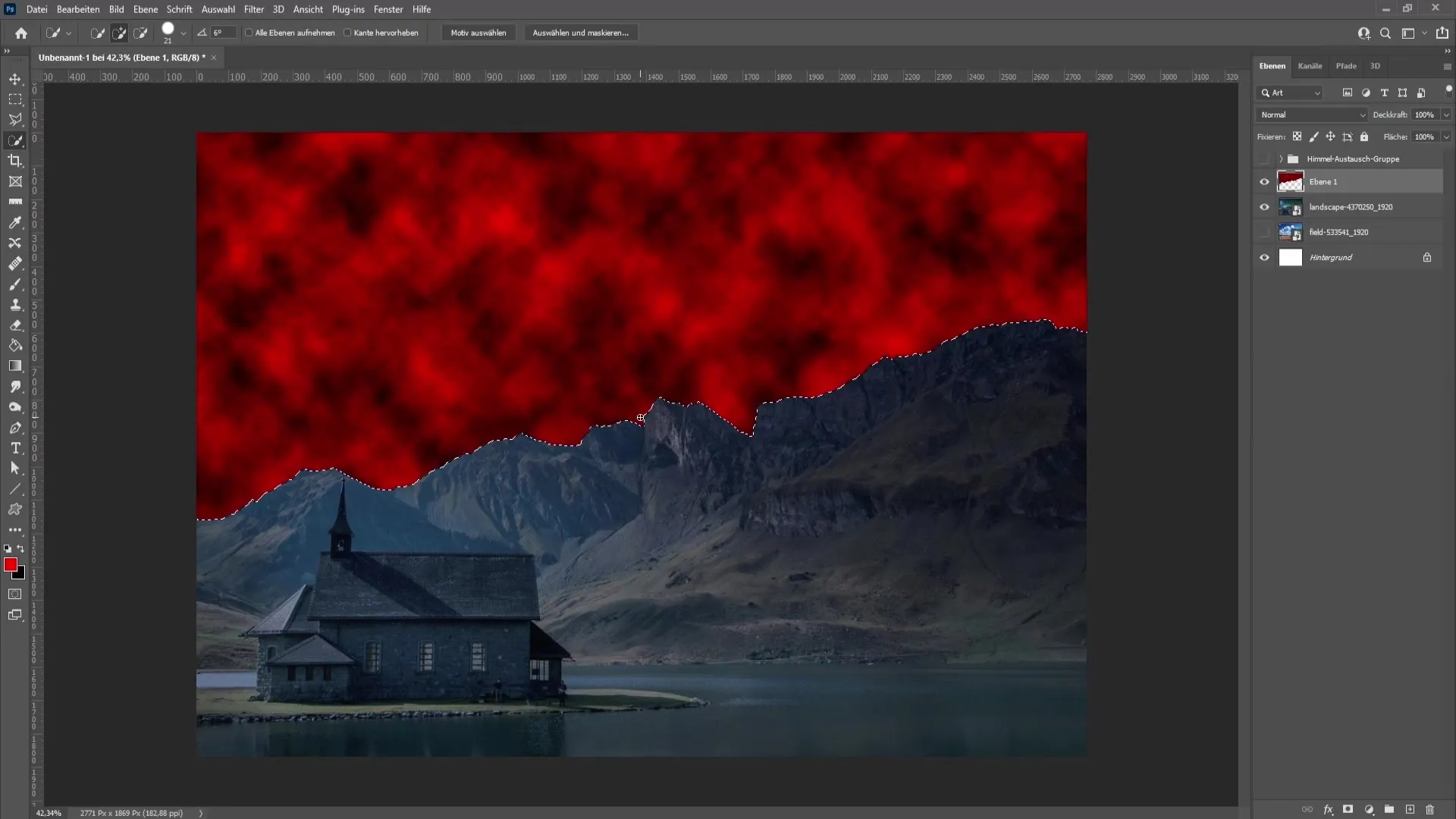Screen dimensions: 1456x819
Task: Delete the selected layer
Action: [1430, 809]
